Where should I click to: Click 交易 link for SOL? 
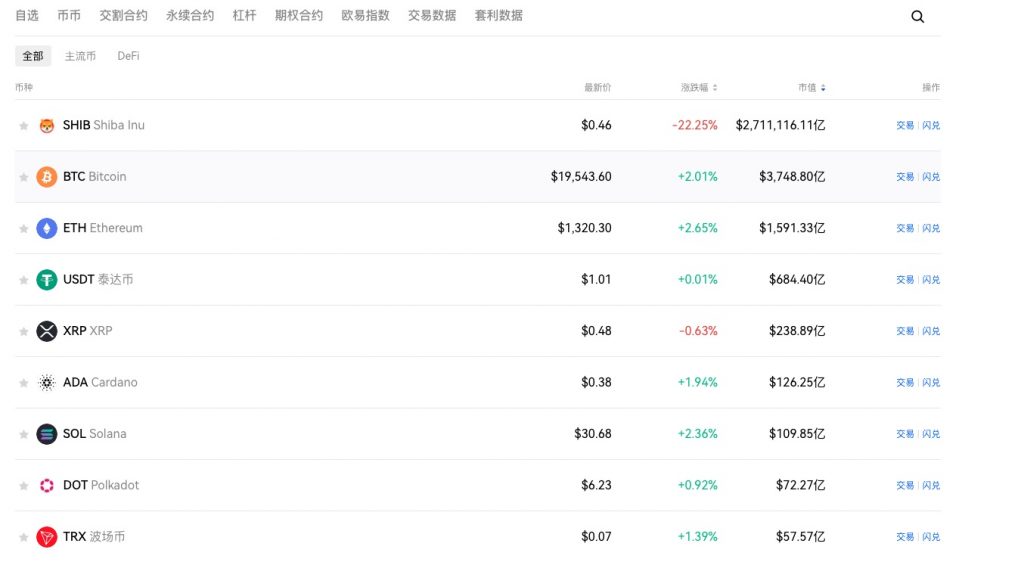pos(905,434)
